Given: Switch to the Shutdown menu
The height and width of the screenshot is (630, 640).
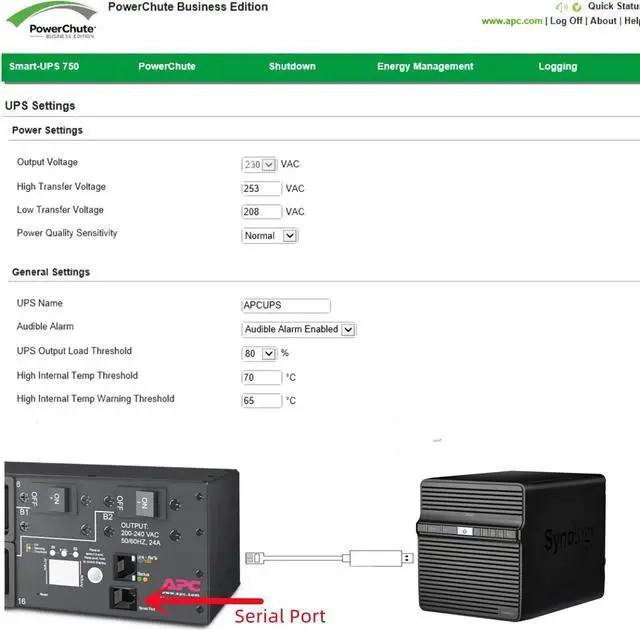Looking at the screenshot, I should (292, 67).
